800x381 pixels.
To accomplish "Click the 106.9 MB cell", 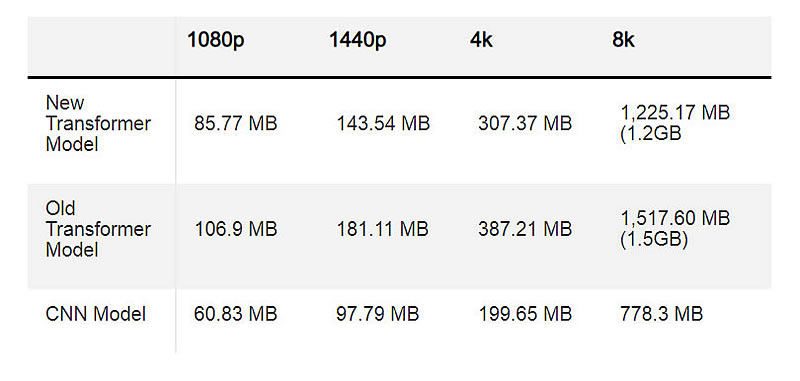I will click(x=236, y=230).
